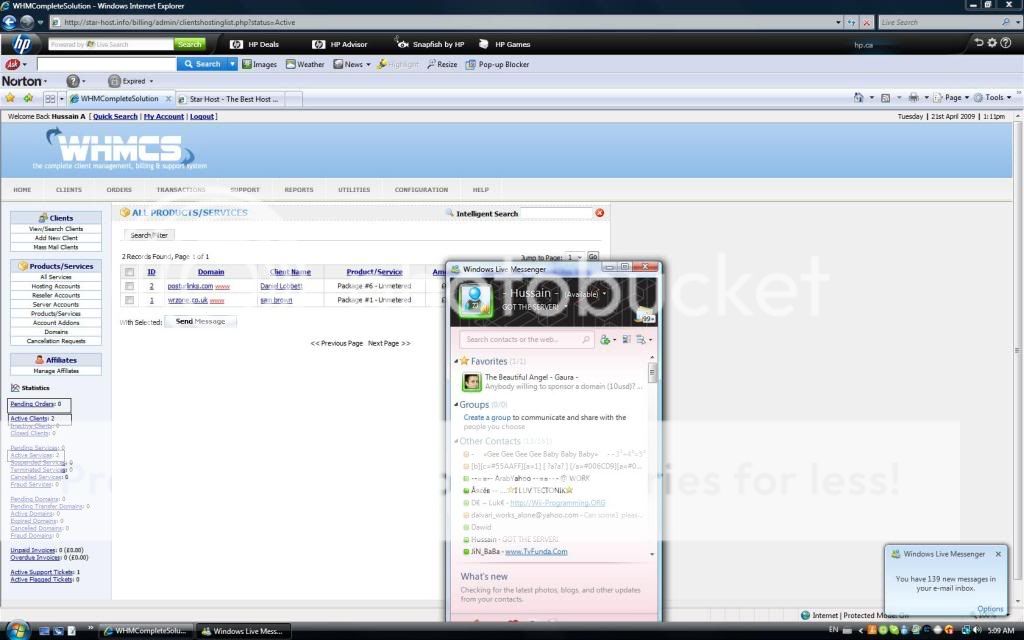Click the Pop-up Blocker toolbar icon
The image size is (1024, 640).
tap(472, 64)
